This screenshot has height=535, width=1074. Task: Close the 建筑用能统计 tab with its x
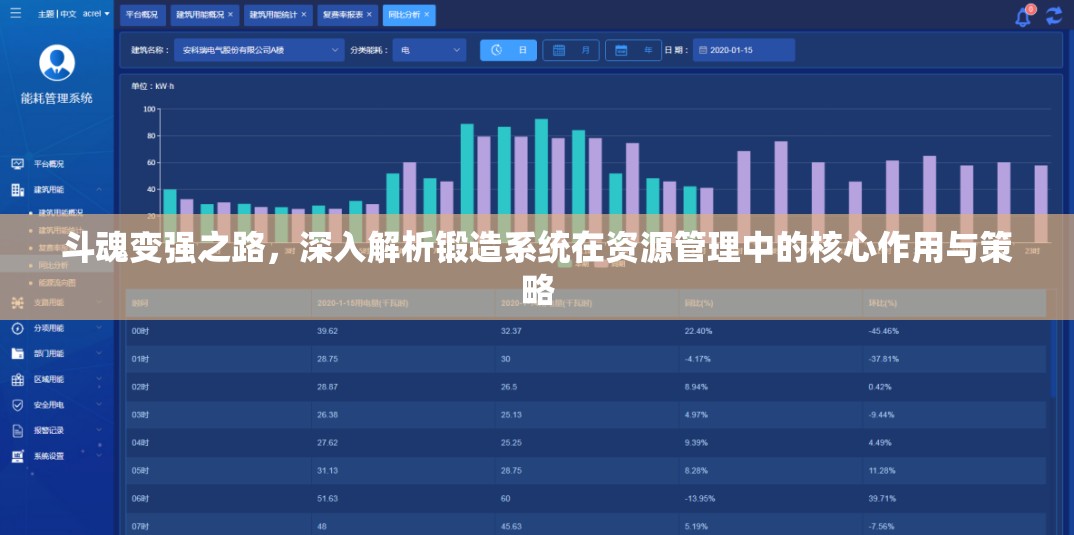click(303, 14)
